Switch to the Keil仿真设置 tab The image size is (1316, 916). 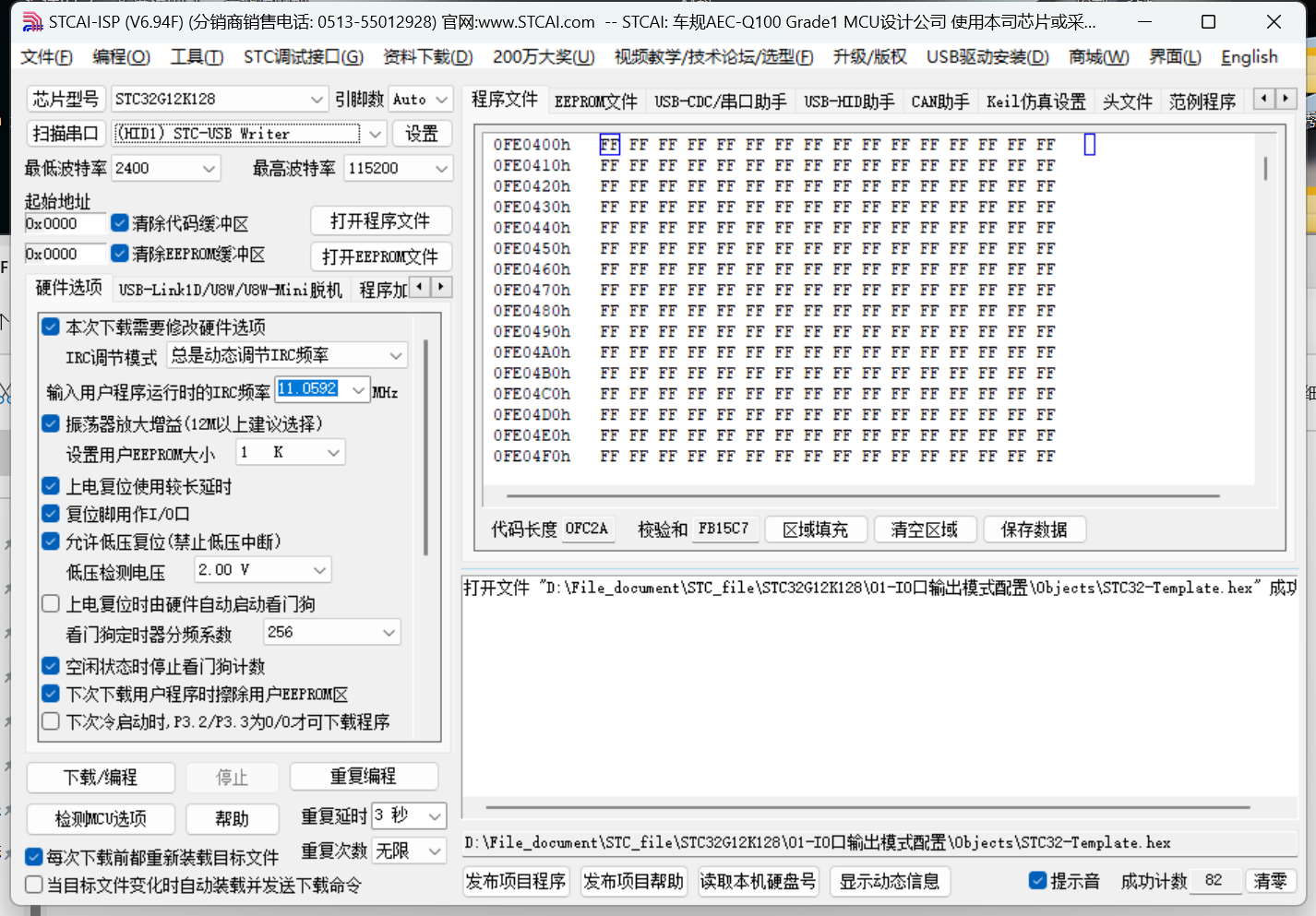click(x=1036, y=101)
